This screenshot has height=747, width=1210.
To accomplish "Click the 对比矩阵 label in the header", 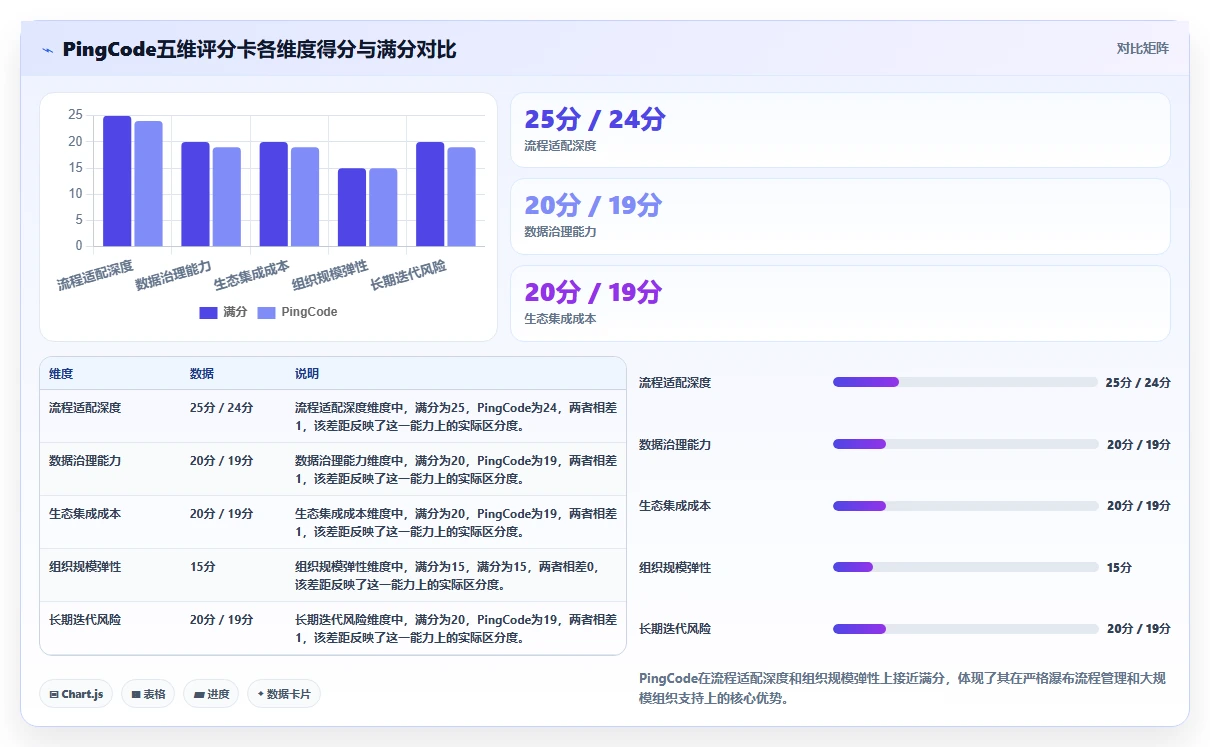I will tap(1143, 48).
